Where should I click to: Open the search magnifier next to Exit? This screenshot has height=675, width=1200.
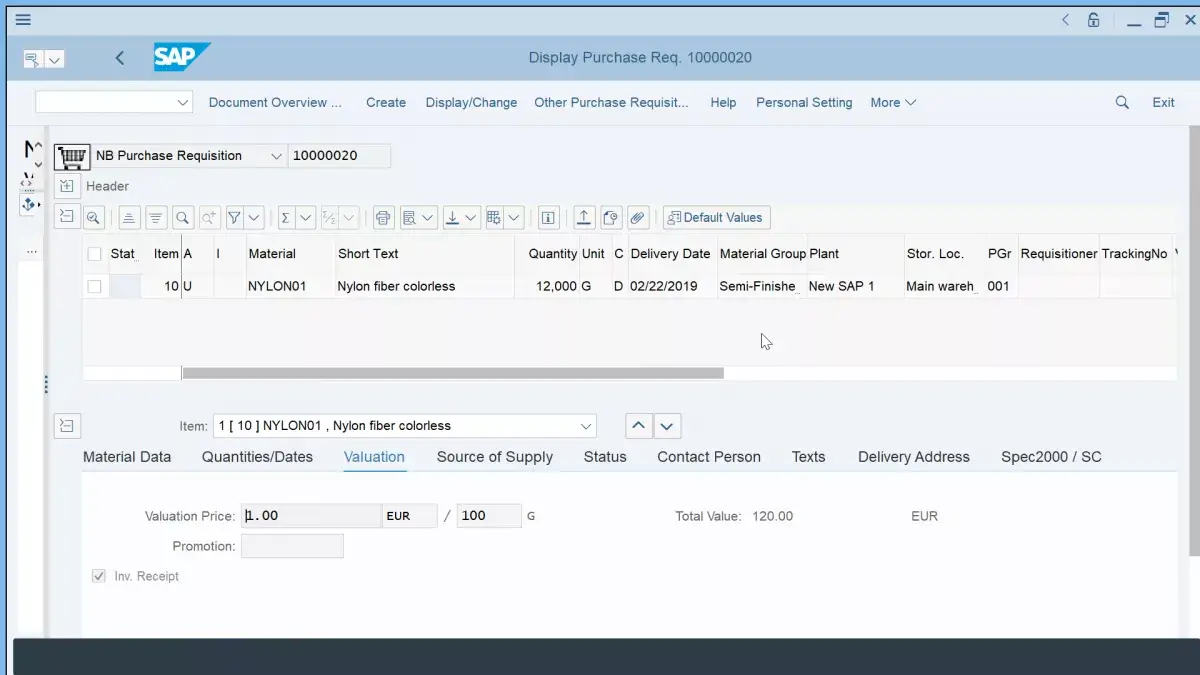(x=1122, y=102)
